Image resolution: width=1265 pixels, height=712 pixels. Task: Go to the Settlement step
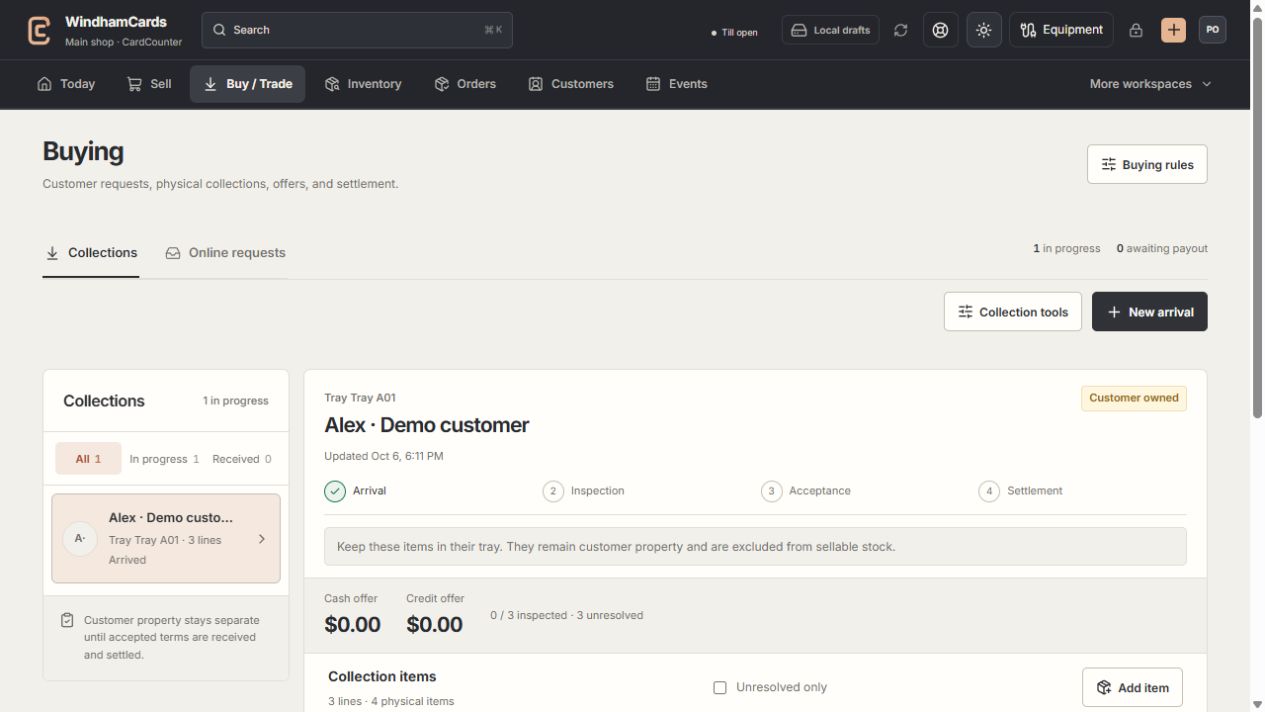point(1021,491)
